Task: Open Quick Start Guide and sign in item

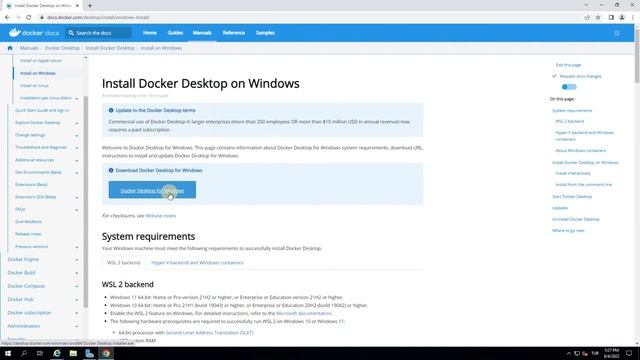Action: (42, 110)
